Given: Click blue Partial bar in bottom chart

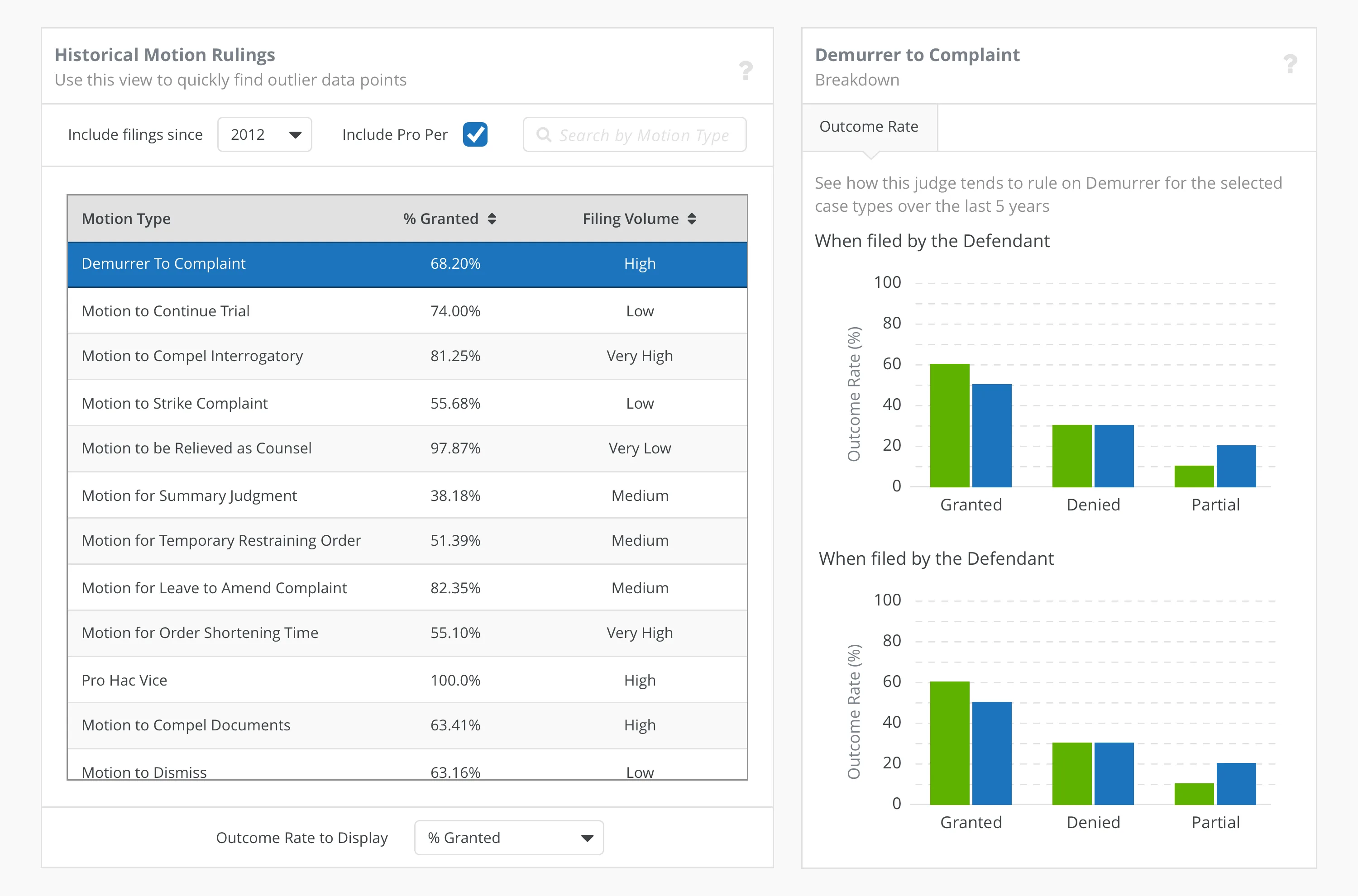Looking at the screenshot, I should point(1236,784).
